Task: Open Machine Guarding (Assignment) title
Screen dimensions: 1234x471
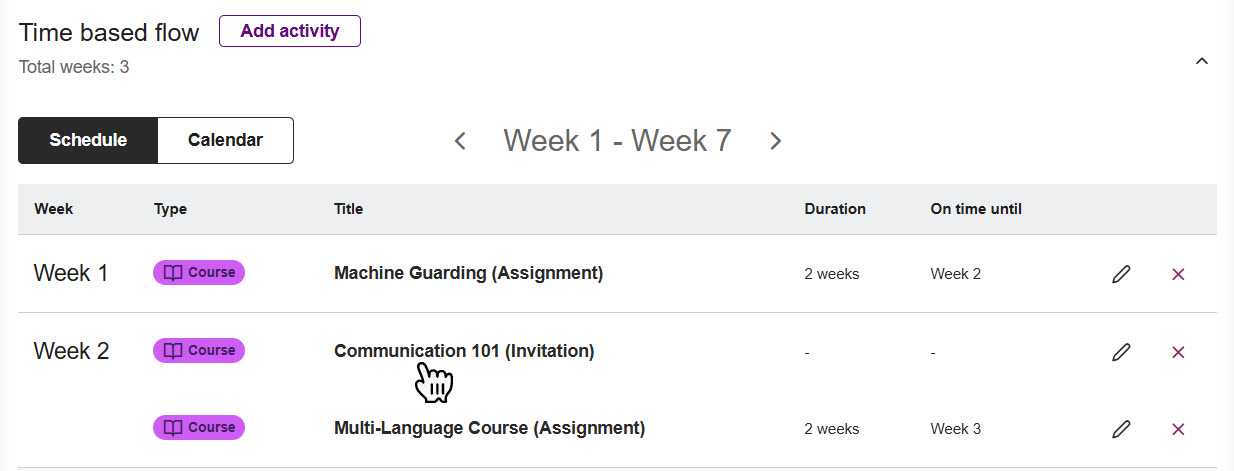Action: click(x=468, y=272)
